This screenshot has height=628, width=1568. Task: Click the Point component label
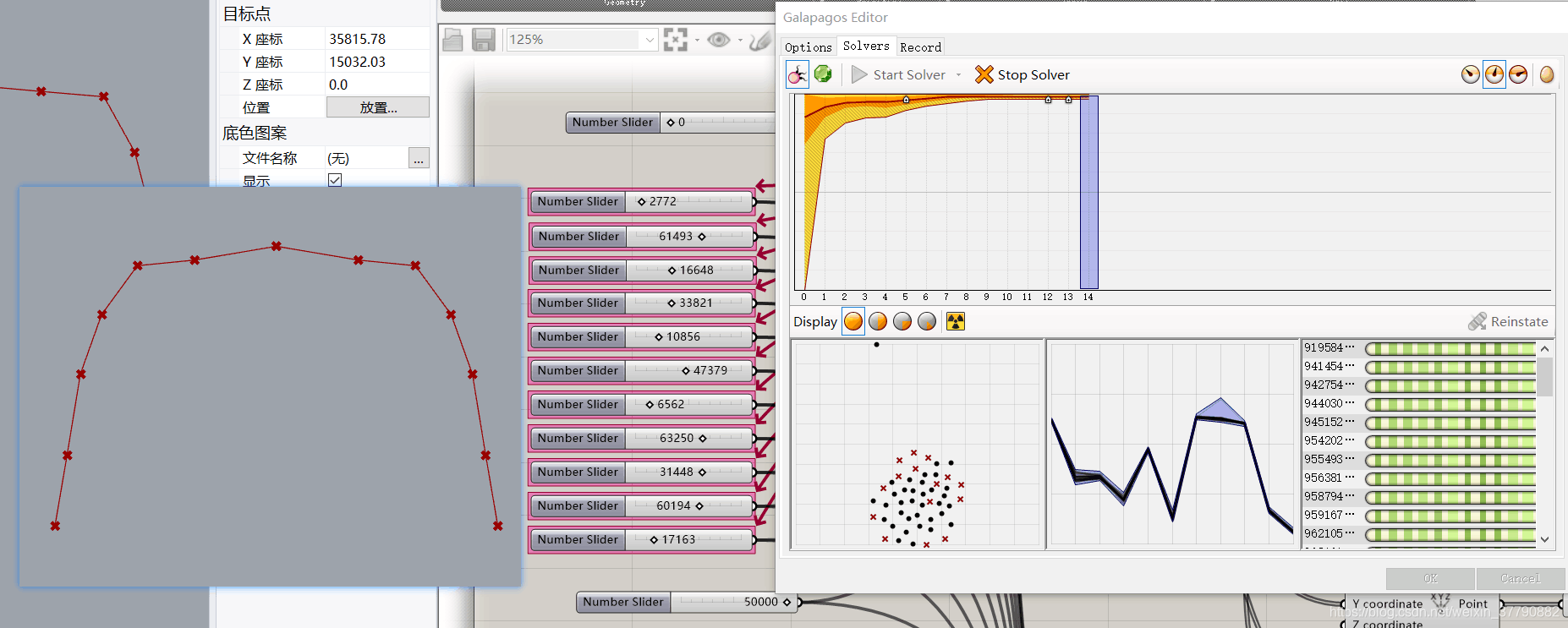click(1472, 603)
